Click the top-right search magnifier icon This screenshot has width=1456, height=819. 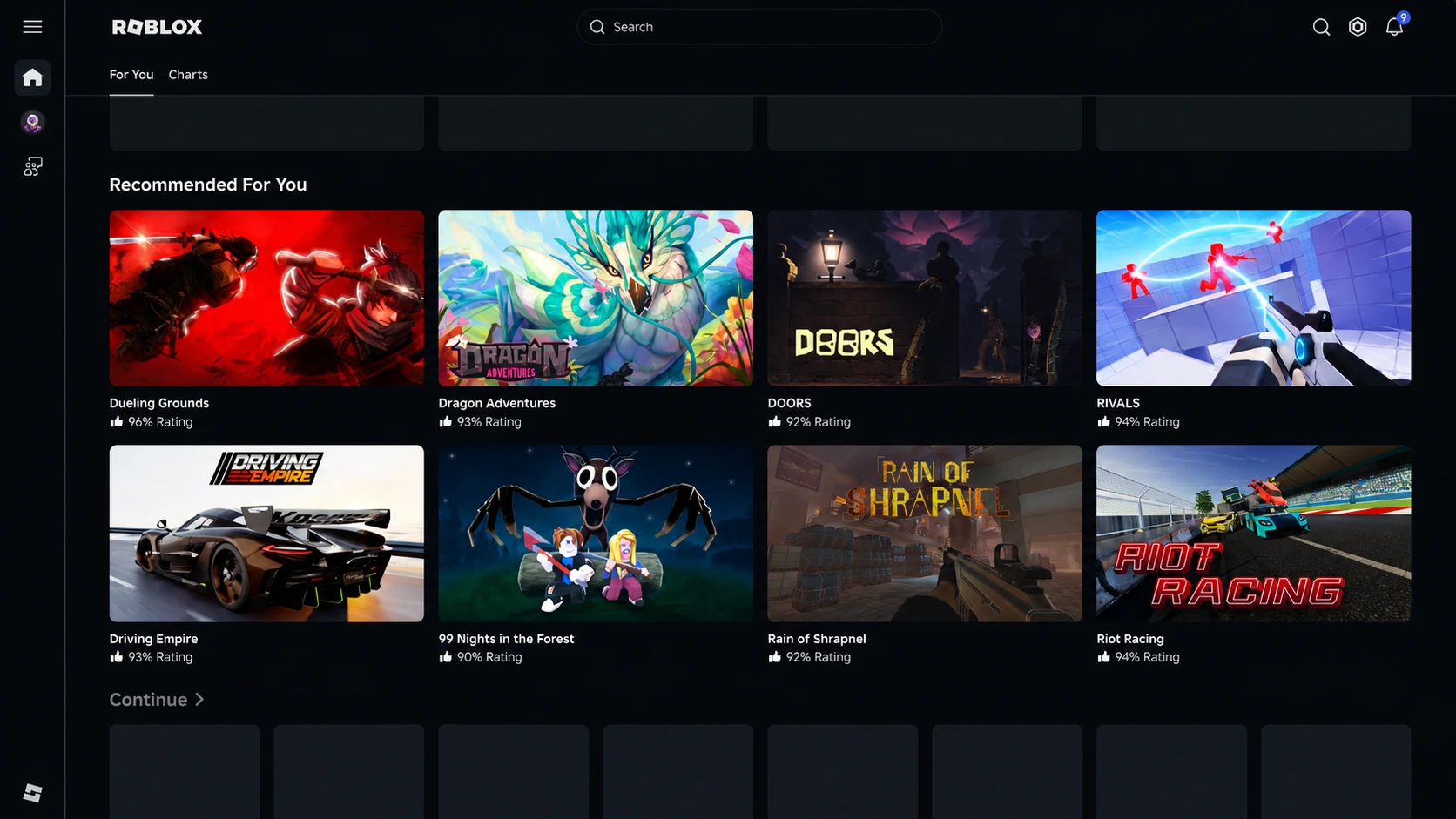(1321, 27)
